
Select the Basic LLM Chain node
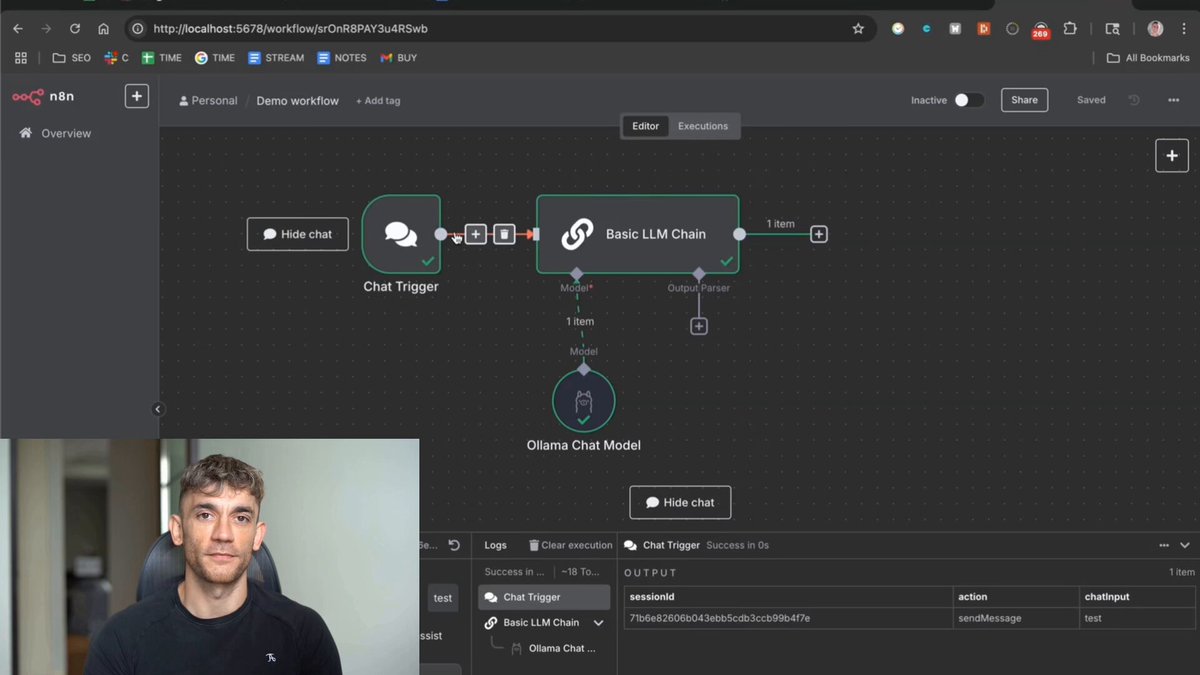tap(638, 234)
